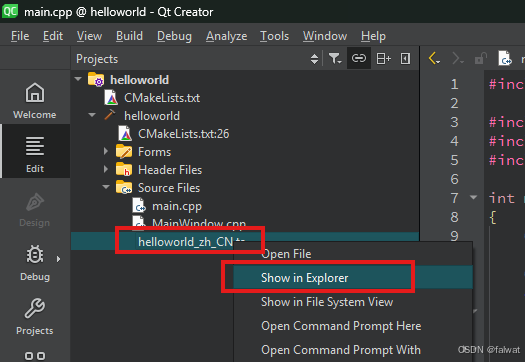Open the Debug menu

pyautogui.click(x=174, y=36)
